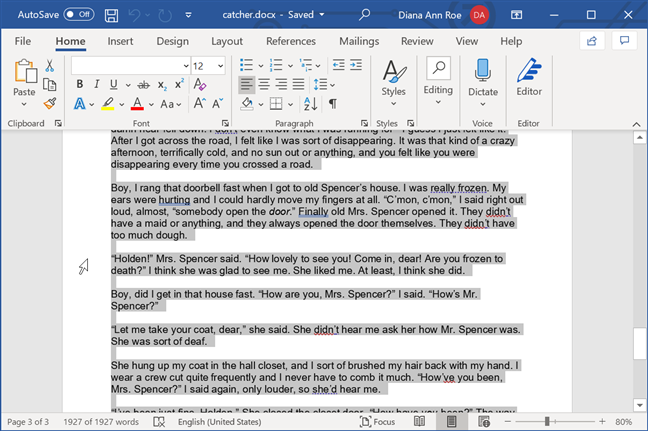Open proofing errors icon in status bar

159,422
